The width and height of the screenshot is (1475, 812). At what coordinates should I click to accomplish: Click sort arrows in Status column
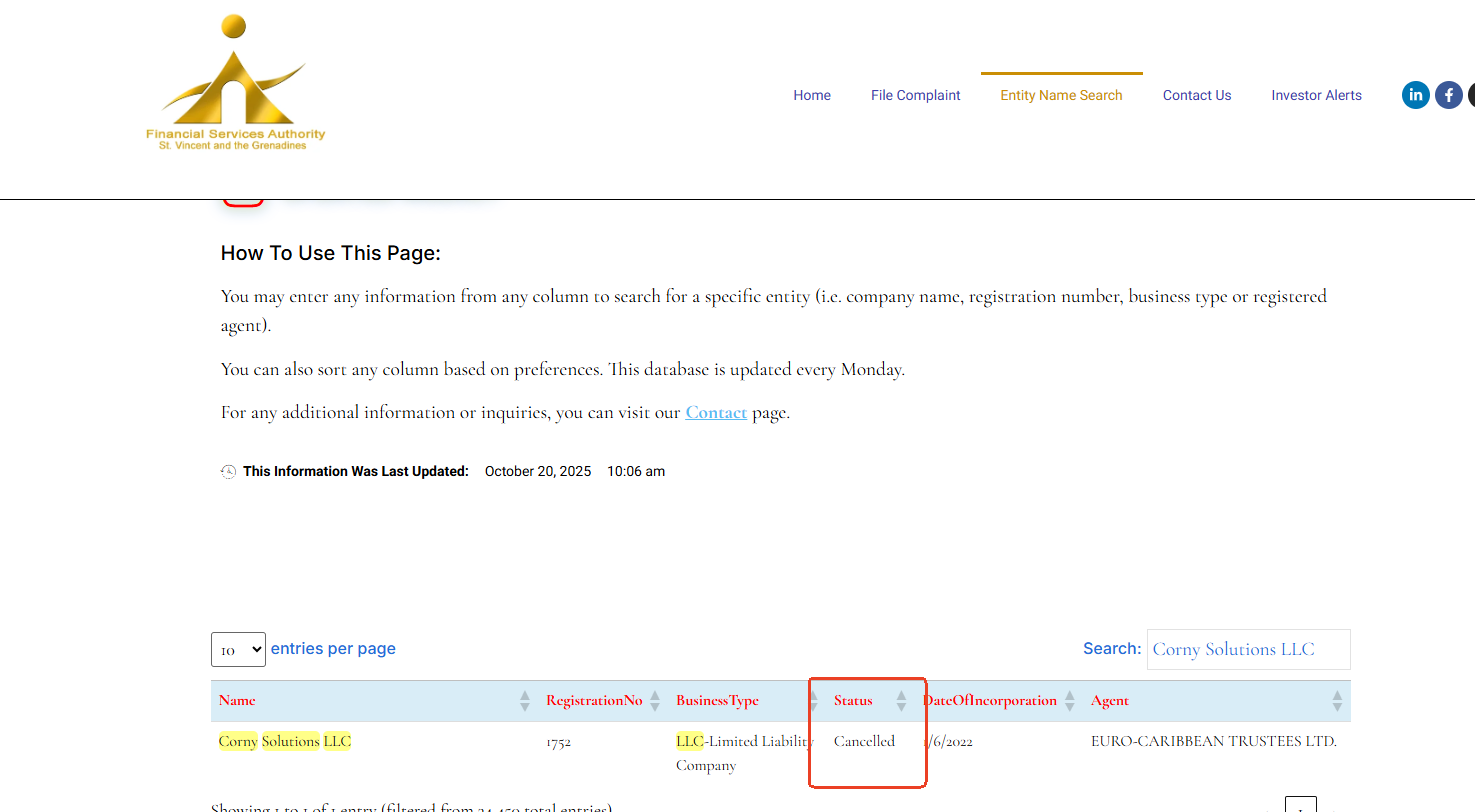point(901,701)
